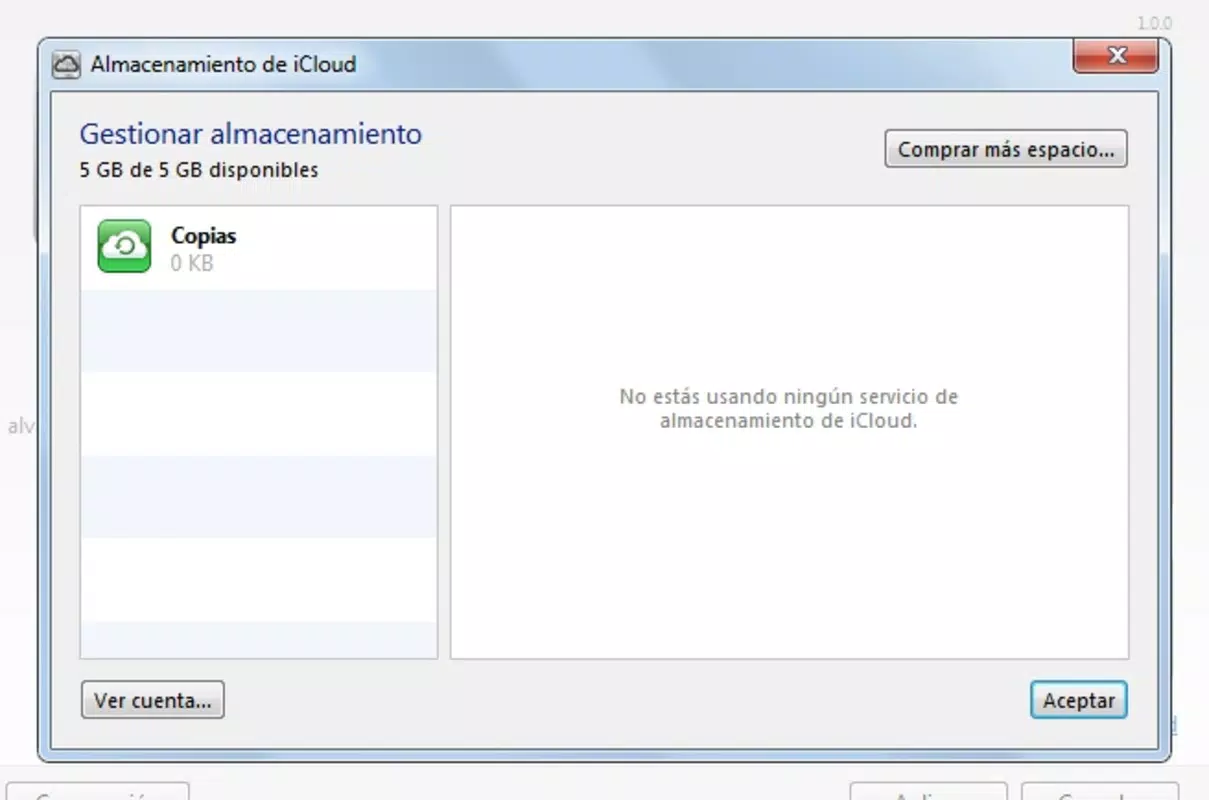Open Comprar más espacio dialog
Image resolution: width=1209 pixels, height=800 pixels.
[1006, 150]
